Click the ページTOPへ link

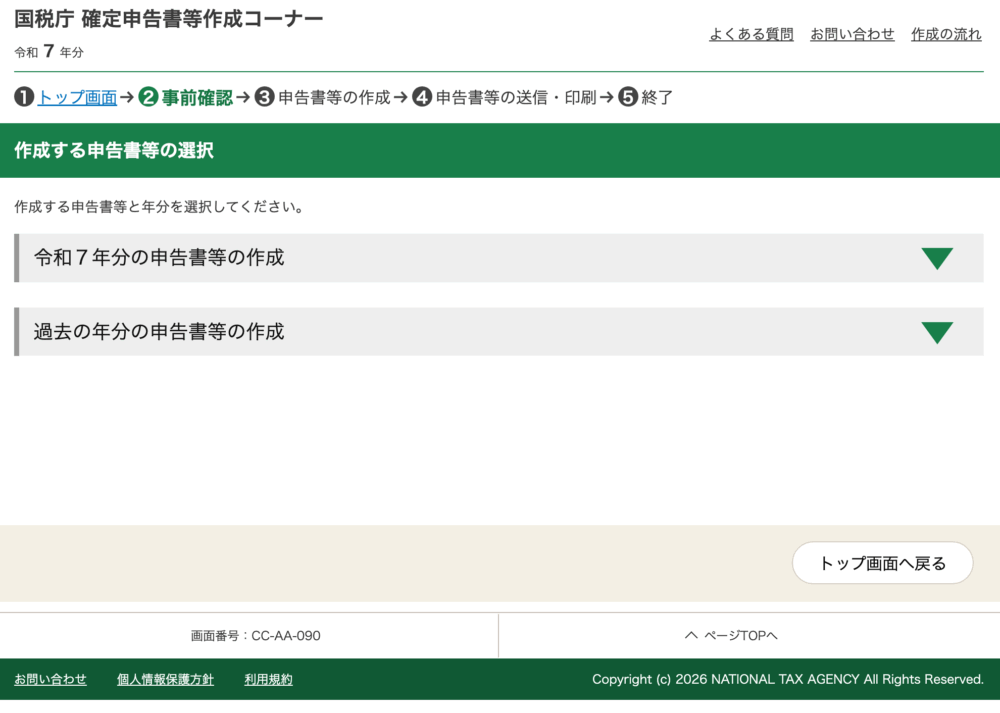coord(742,636)
